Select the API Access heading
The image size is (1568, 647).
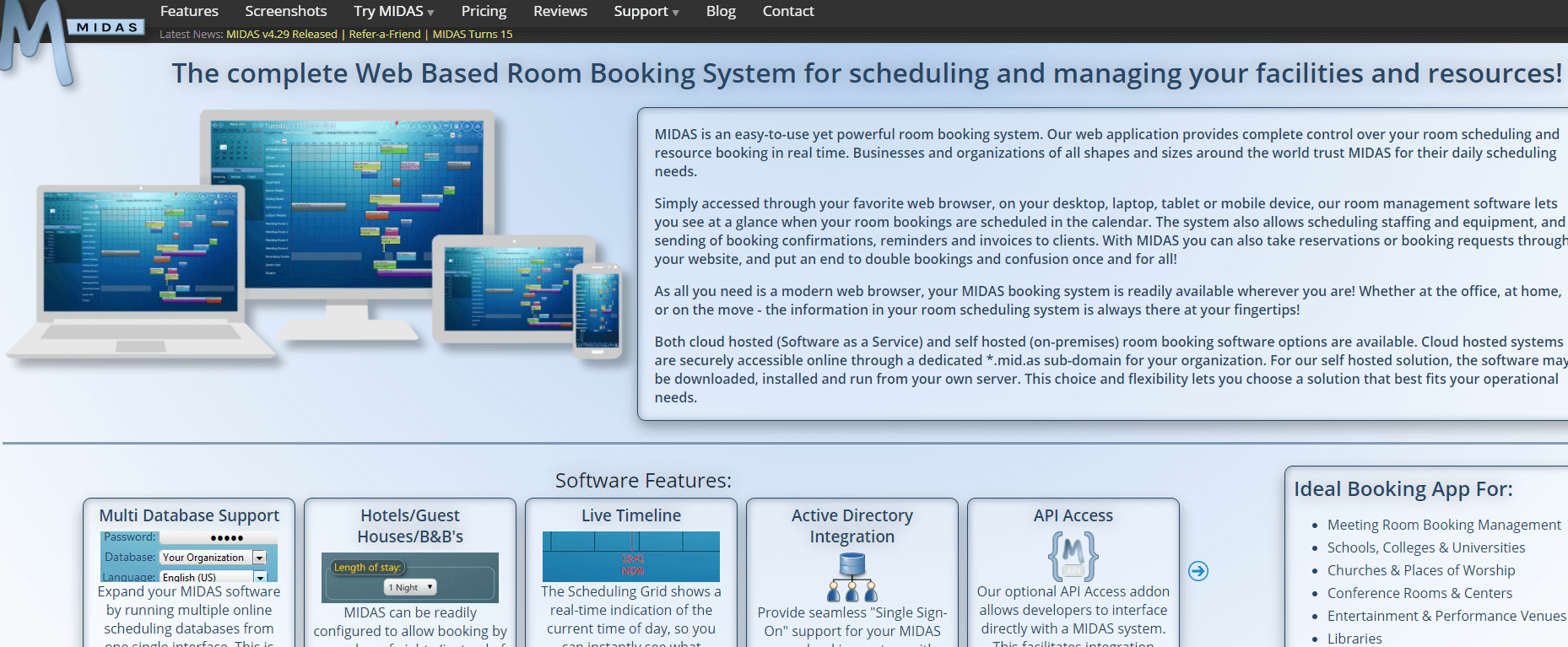point(1073,515)
